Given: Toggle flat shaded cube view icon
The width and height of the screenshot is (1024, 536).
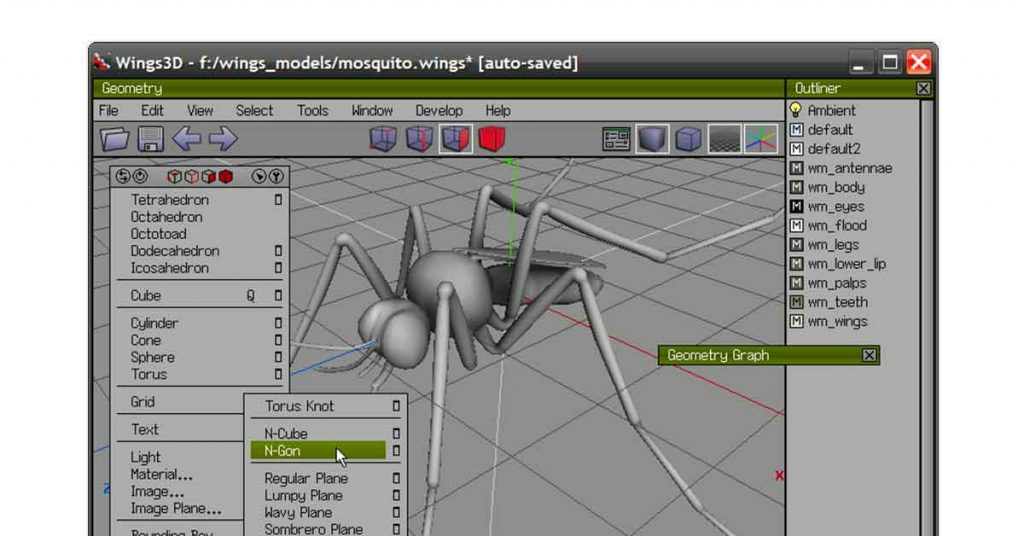Looking at the screenshot, I should click(x=652, y=139).
